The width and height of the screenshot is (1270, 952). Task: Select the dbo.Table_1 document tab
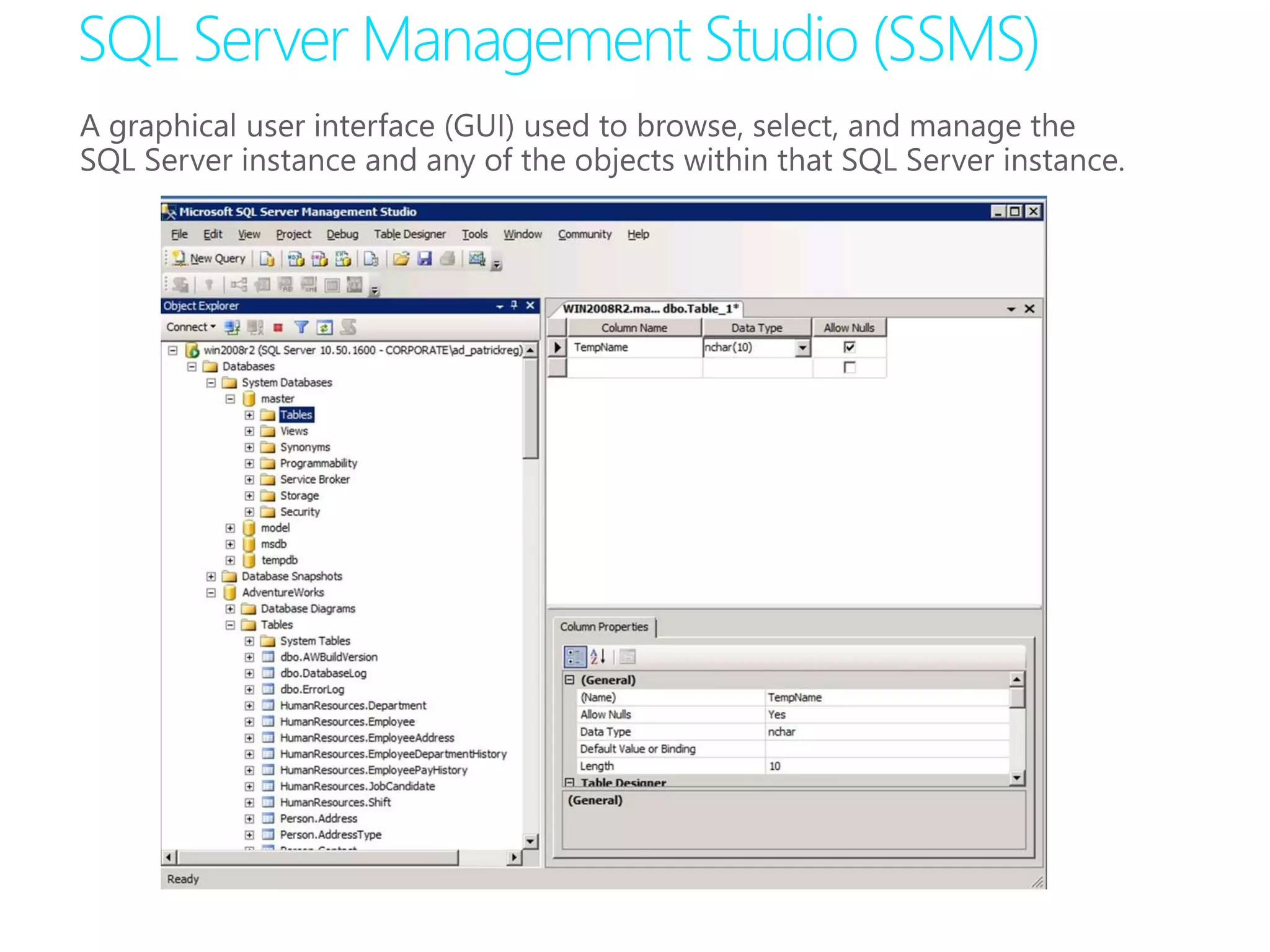click(x=650, y=309)
